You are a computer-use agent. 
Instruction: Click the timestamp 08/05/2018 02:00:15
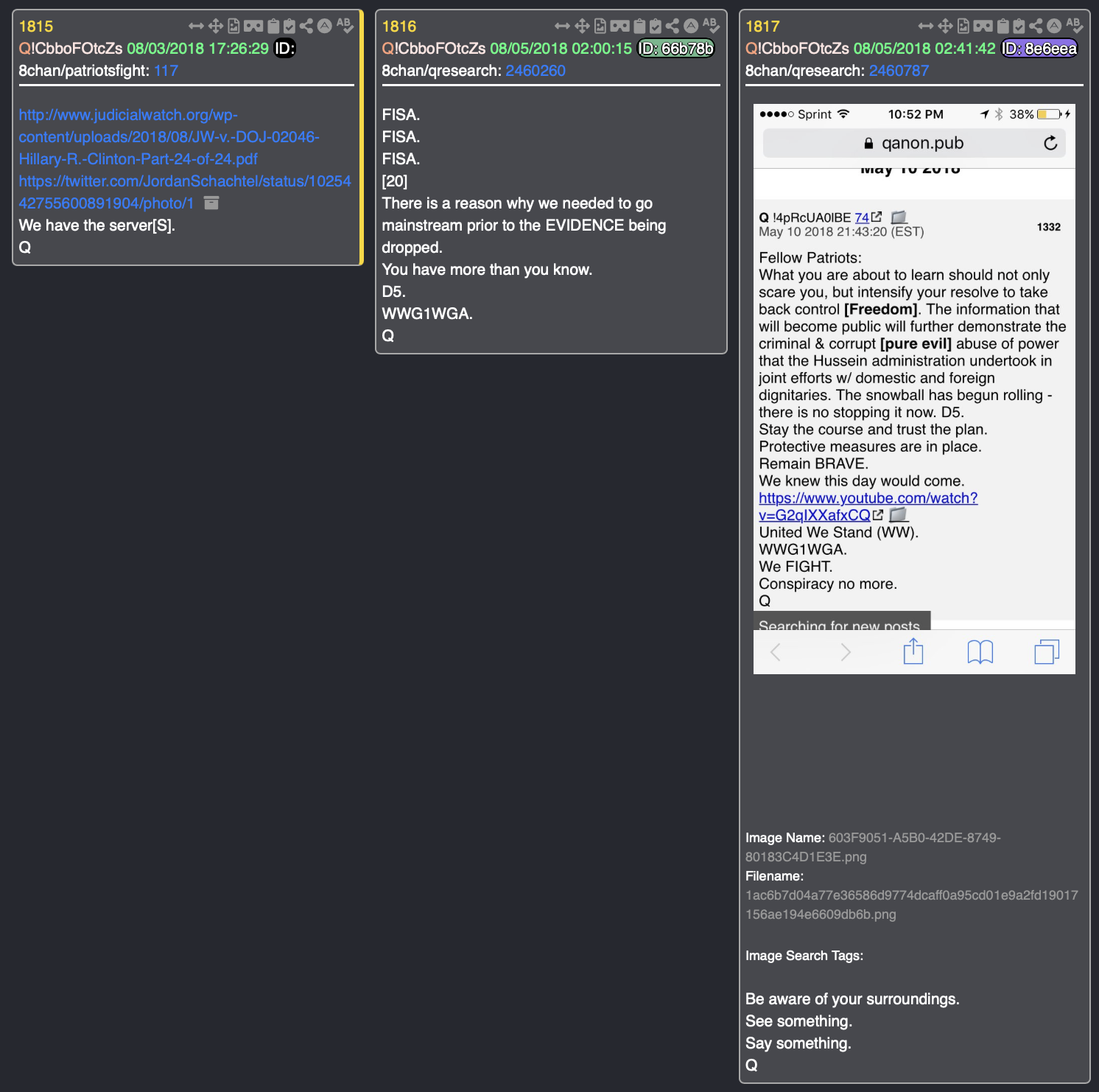(561, 49)
